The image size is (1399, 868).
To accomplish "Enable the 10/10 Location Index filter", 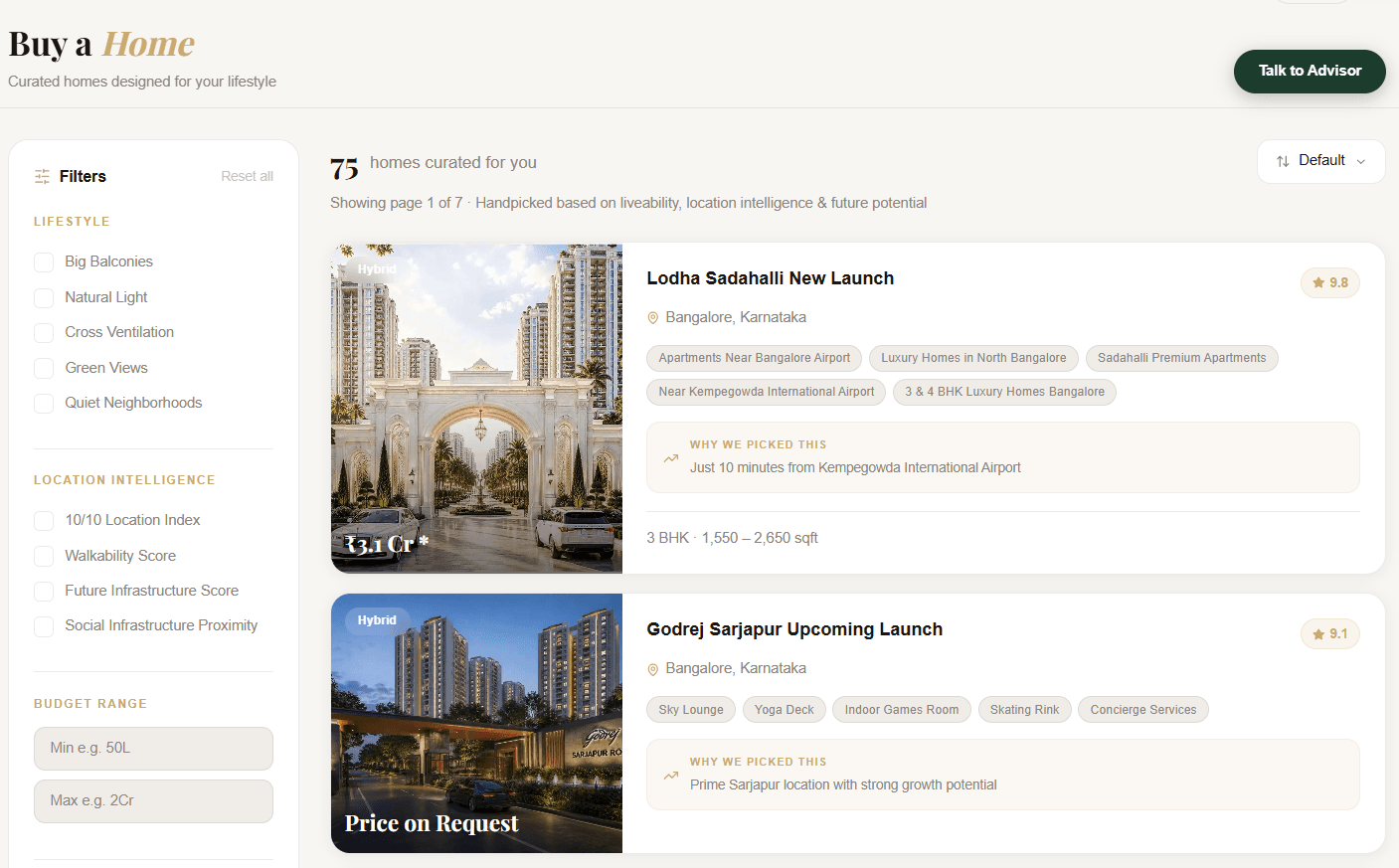I will tap(44, 521).
